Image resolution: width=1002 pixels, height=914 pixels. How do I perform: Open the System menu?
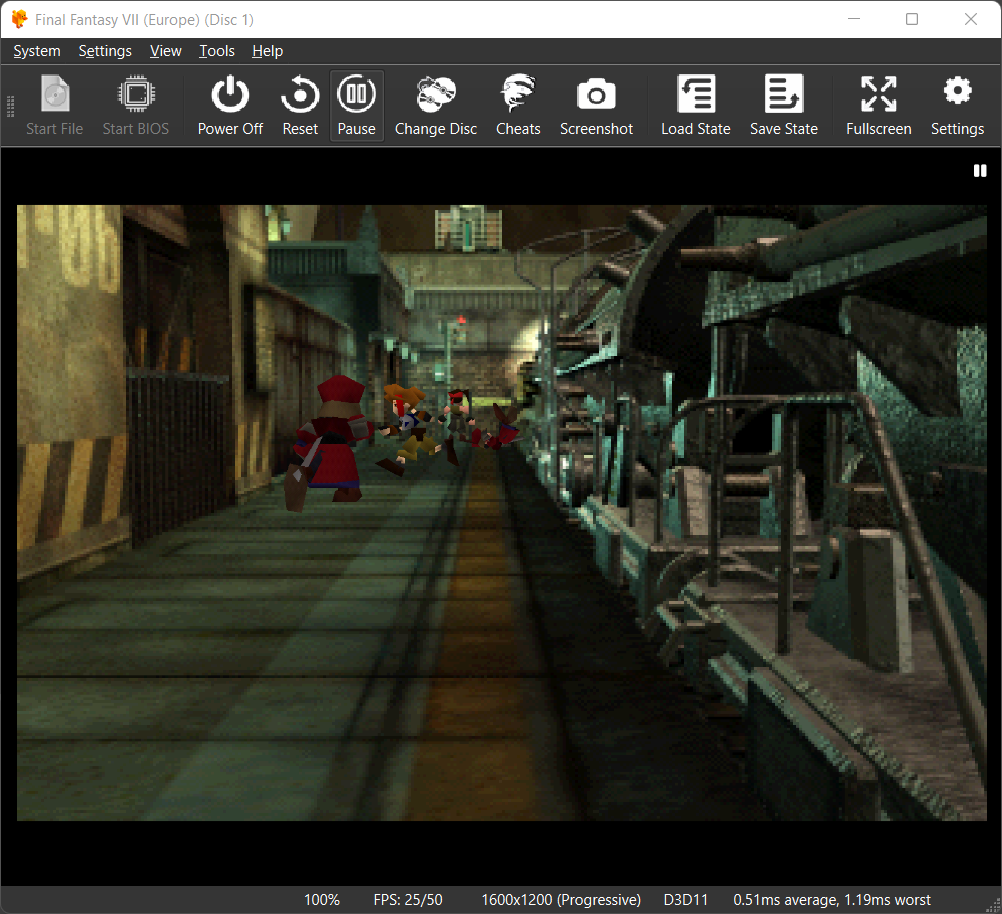pyautogui.click(x=37, y=51)
